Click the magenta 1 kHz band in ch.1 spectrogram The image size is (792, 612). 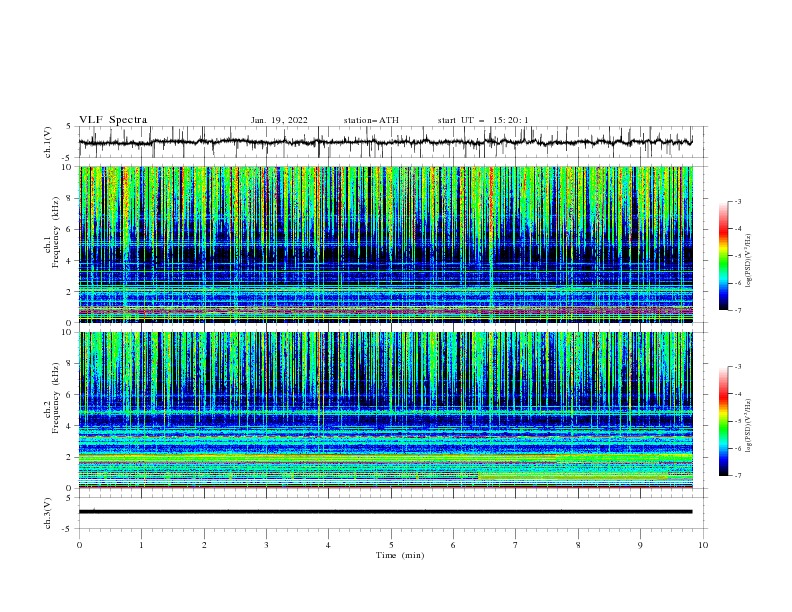pyautogui.click(x=386, y=310)
